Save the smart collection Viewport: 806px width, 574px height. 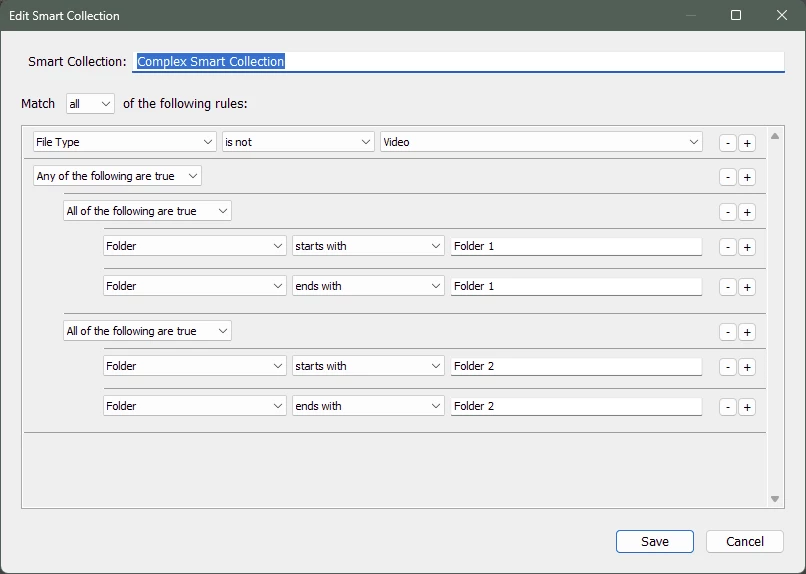[655, 542]
